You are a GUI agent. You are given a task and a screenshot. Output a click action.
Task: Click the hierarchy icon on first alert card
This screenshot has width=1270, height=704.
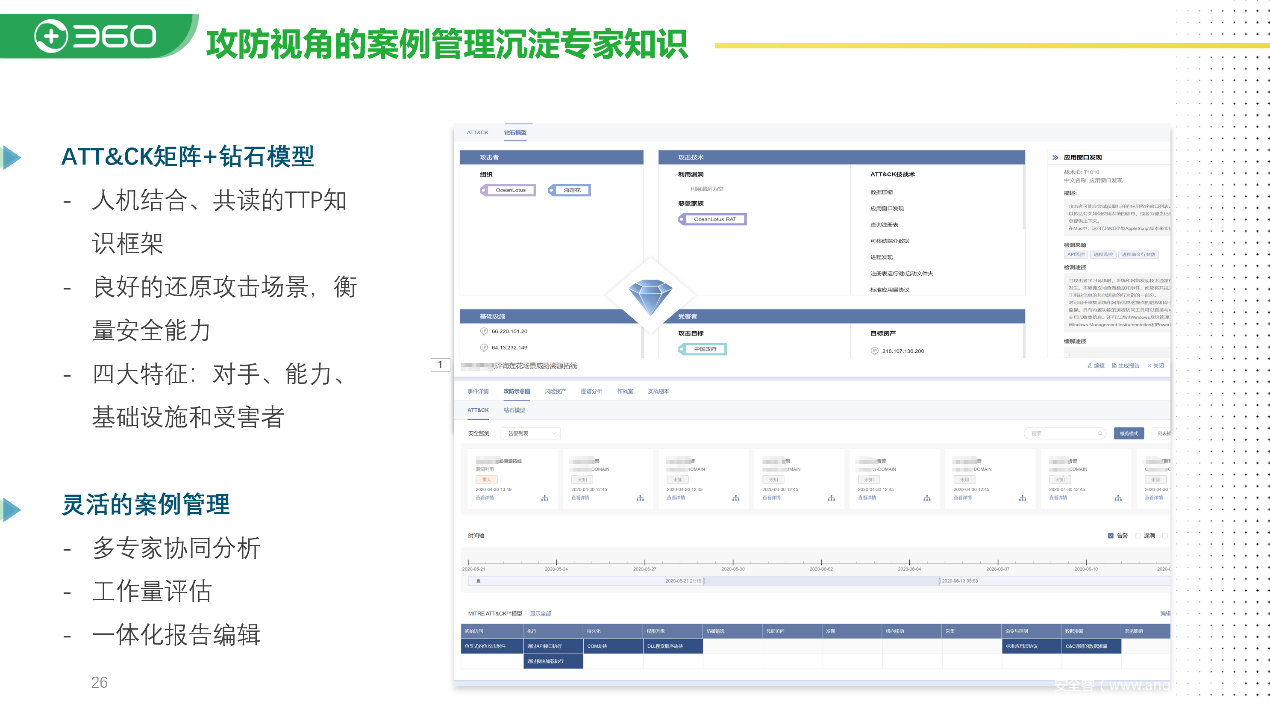coord(544,497)
